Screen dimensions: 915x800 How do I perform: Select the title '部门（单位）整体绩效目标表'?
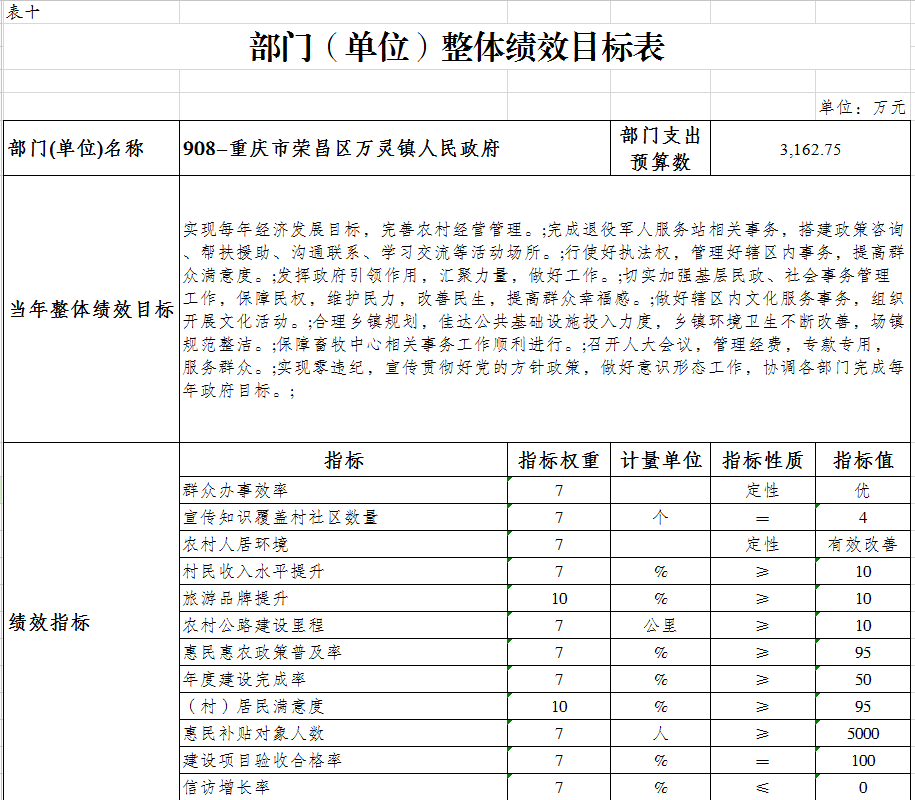[x=457, y=47]
